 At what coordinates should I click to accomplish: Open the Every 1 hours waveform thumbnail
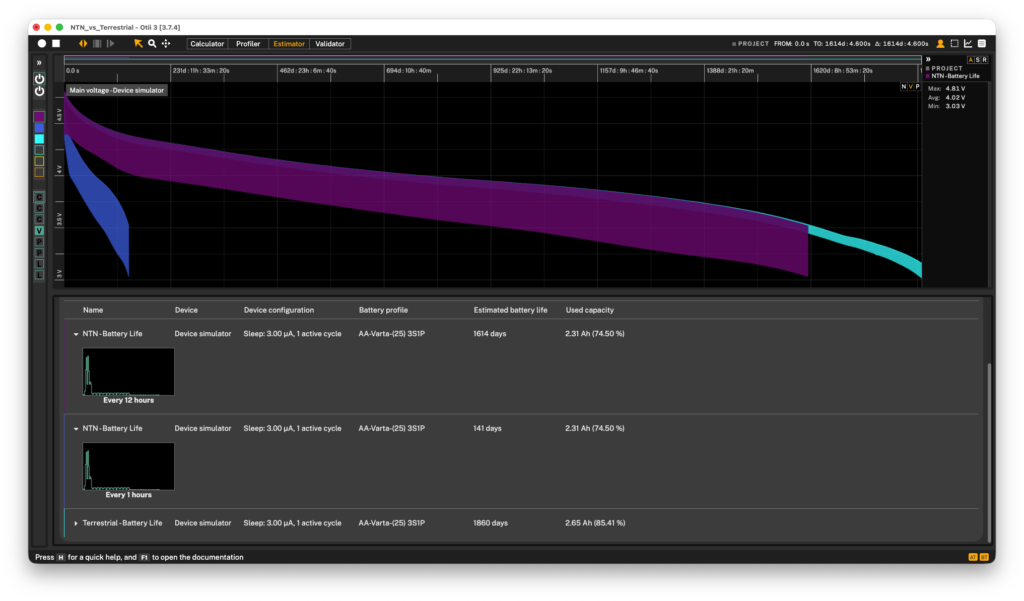coord(129,466)
